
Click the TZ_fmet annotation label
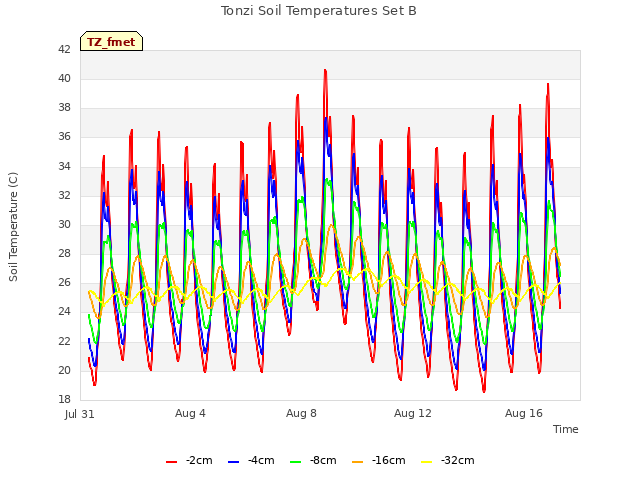coord(111,41)
